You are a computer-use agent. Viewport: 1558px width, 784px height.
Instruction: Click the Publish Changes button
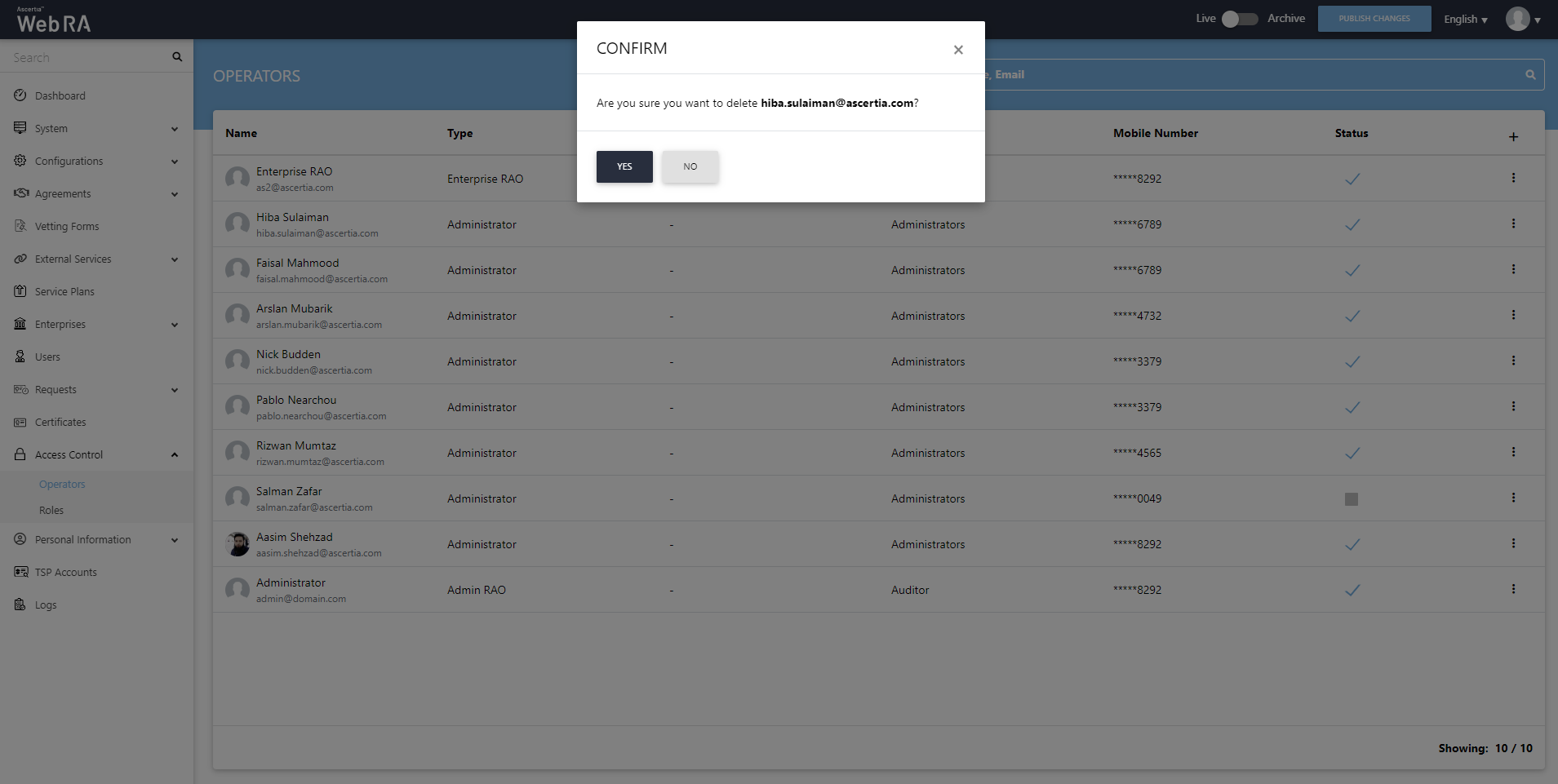pyautogui.click(x=1374, y=19)
